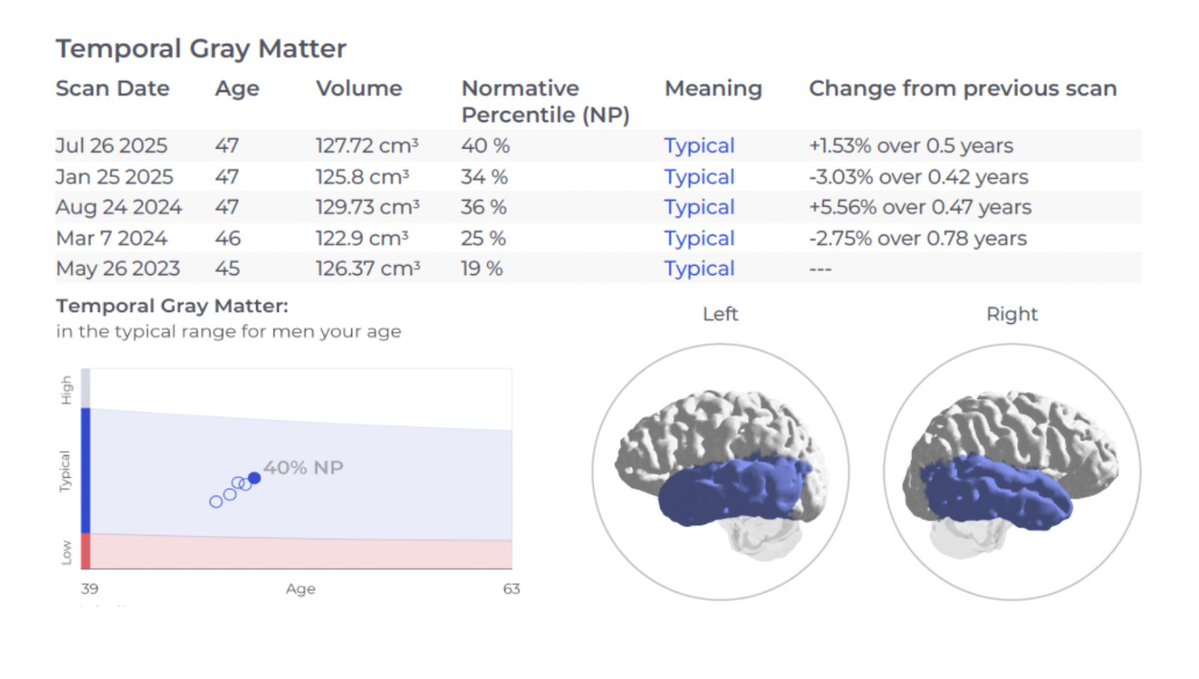The image size is (1199, 679).
Task: Click the Typical link for Mar 7 2024
Action: [699, 239]
